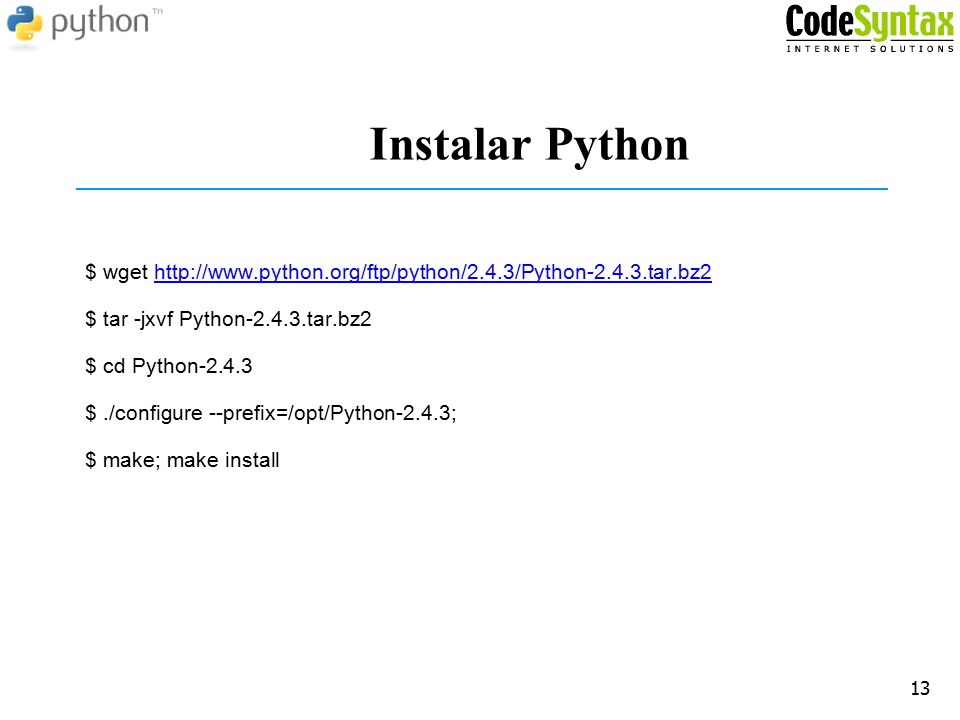Viewport: 960px width, 720px height.
Task: Open the Python-2.4.3.tar.bz2 download link
Action: (432, 272)
